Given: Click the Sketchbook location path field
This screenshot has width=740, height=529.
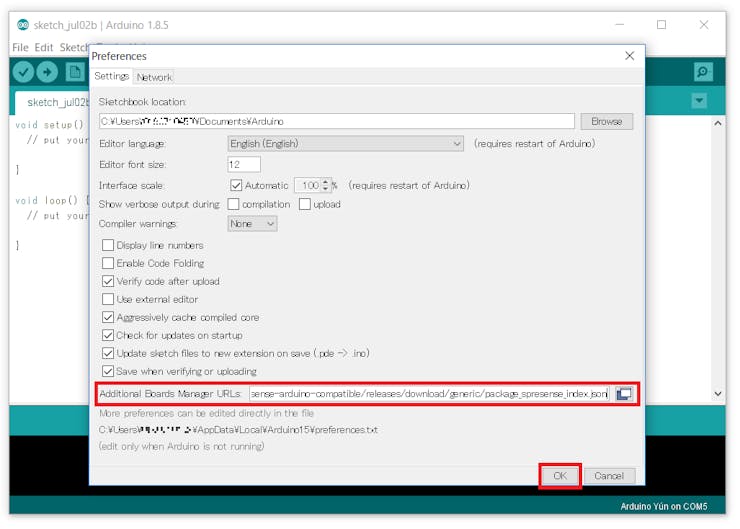Looking at the screenshot, I should click(336, 121).
